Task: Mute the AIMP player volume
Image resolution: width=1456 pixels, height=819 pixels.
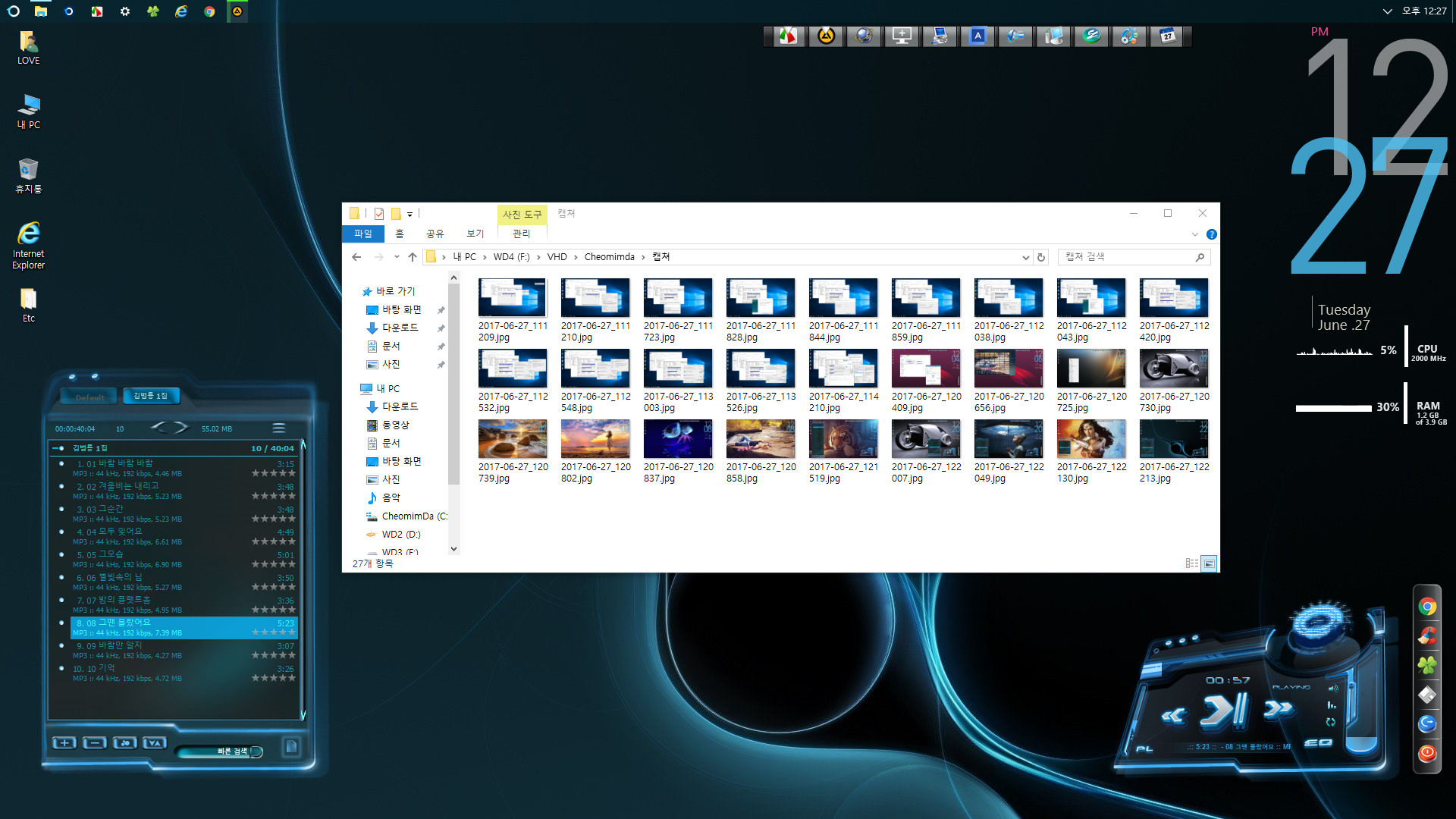Action: pos(1333,688)
